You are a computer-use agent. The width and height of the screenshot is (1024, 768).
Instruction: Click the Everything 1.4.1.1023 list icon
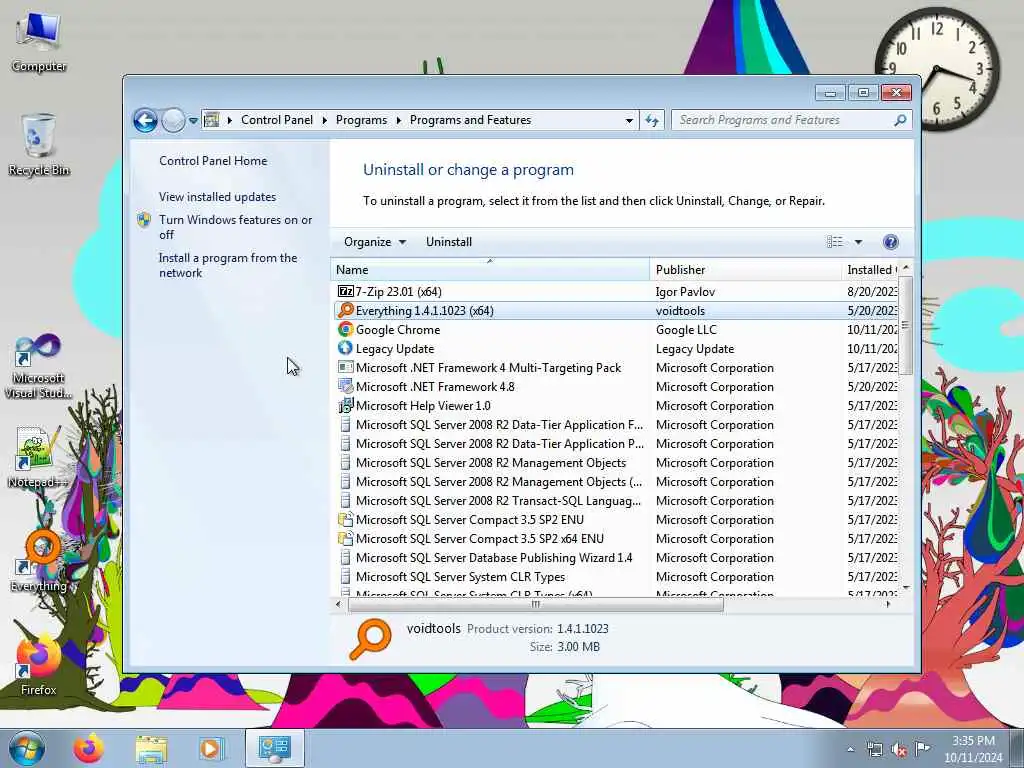coord(345,310)
